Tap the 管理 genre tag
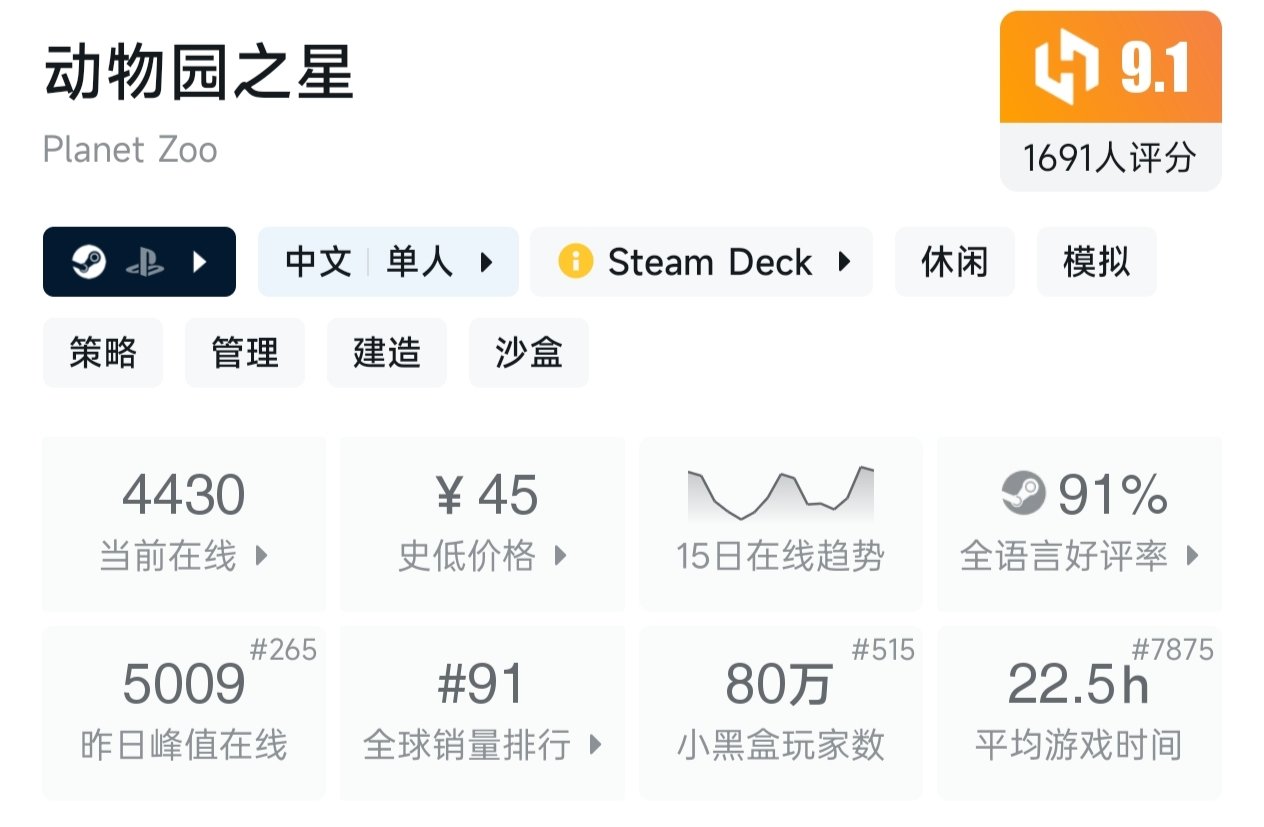 245,353
